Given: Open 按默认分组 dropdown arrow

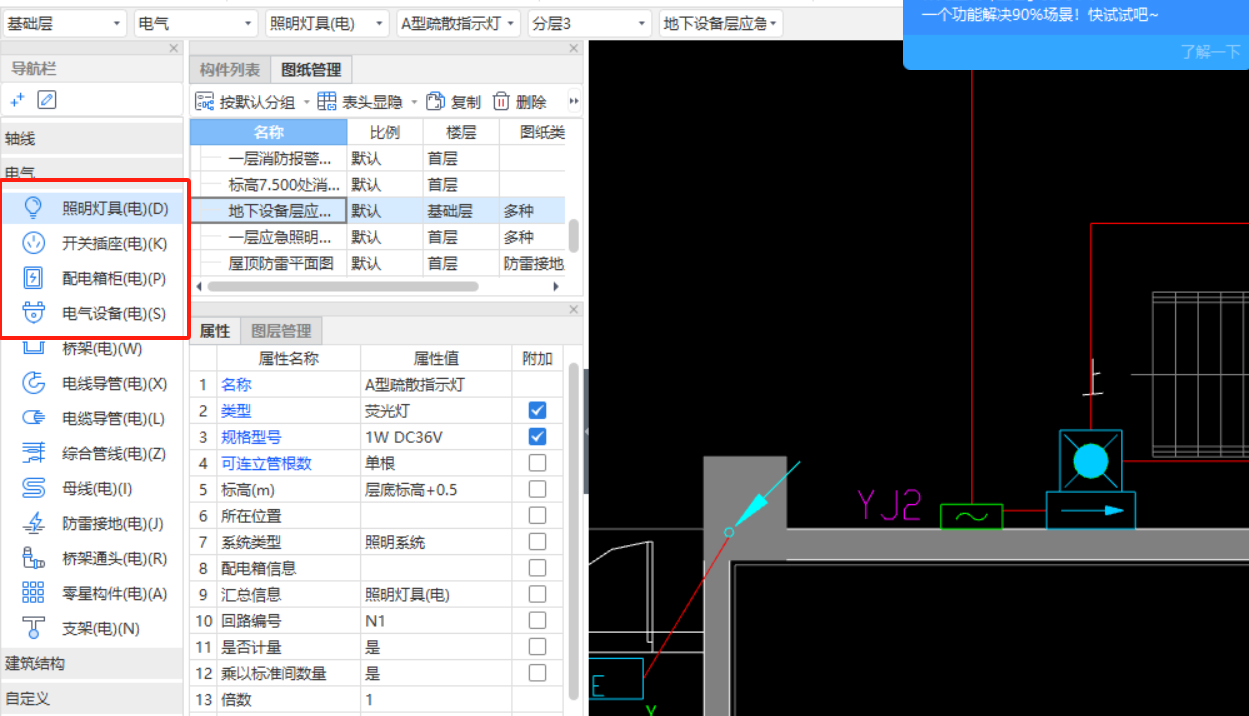Looking at the screenshot, I should click(307, 102).
